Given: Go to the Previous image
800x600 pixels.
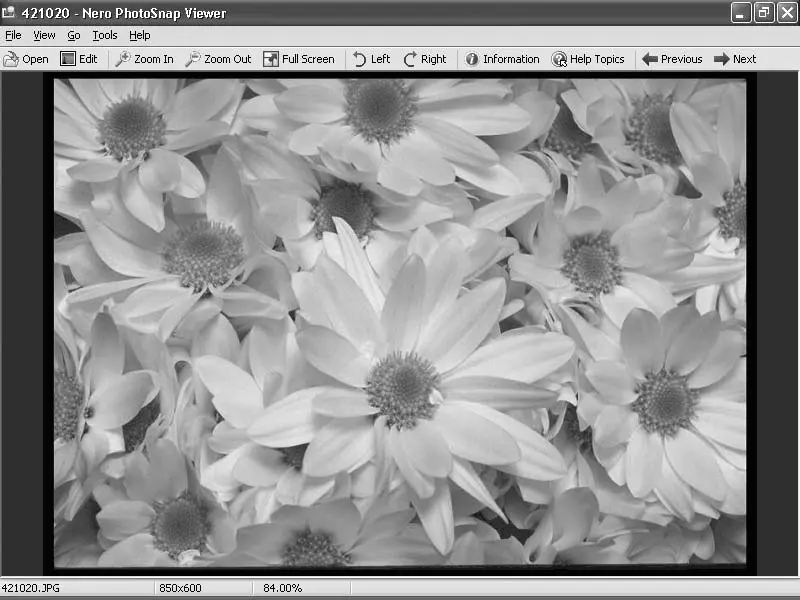Looking at the screenshot, I should pos(672,59).
